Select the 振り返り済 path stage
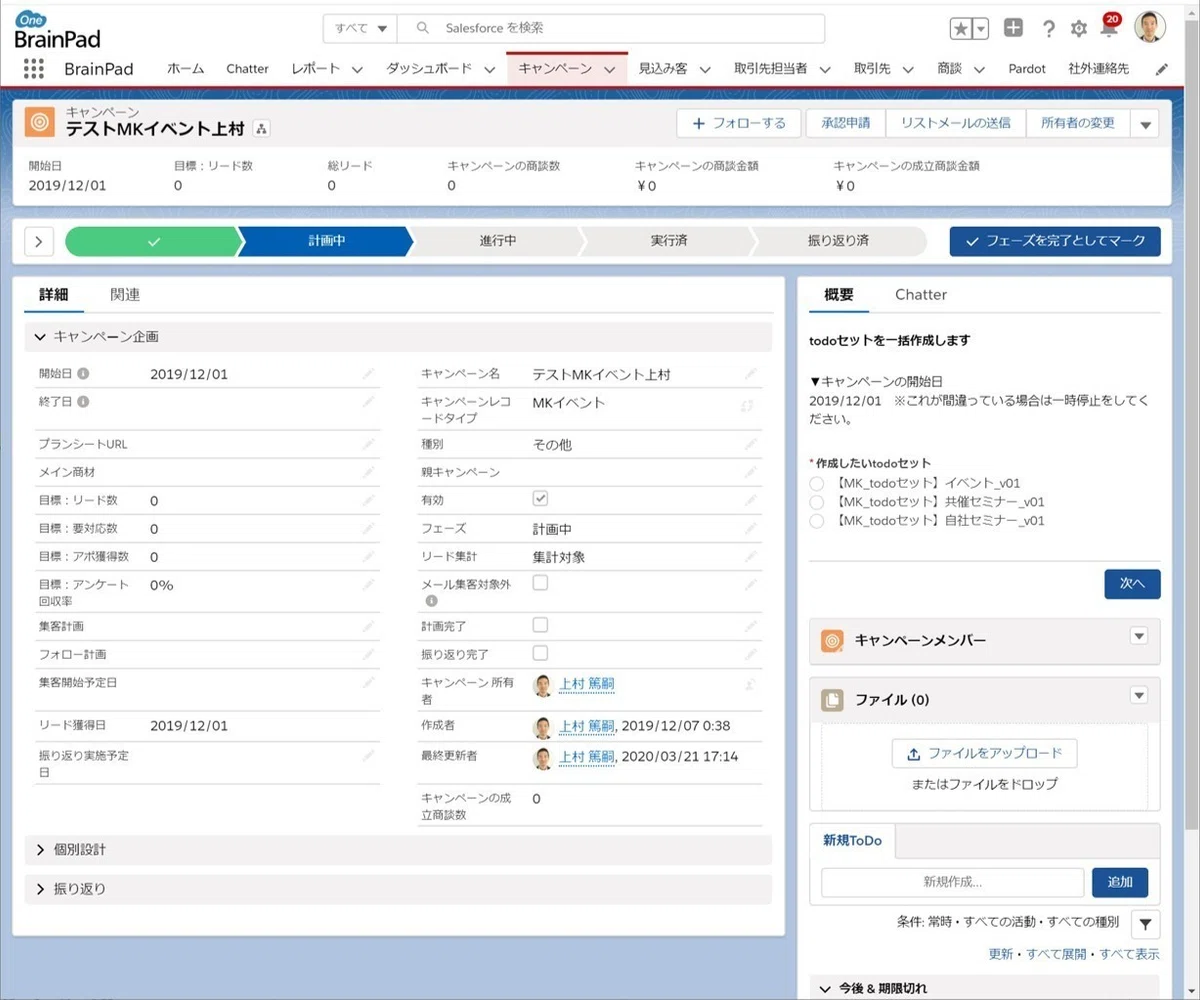 click(x=838, y=241)
